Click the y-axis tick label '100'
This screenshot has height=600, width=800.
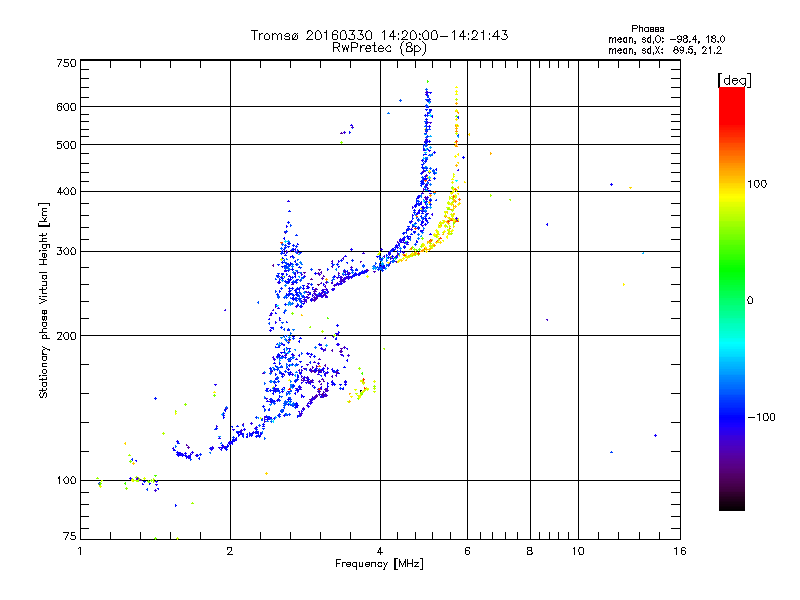click(66, 481)
